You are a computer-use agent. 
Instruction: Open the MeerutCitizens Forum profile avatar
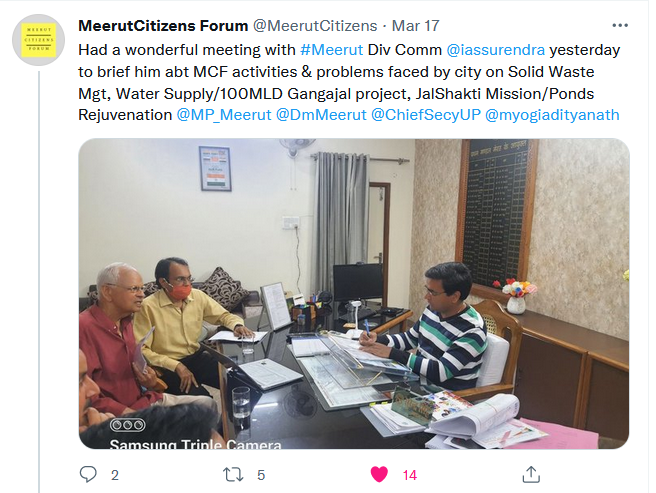(38, 40)
